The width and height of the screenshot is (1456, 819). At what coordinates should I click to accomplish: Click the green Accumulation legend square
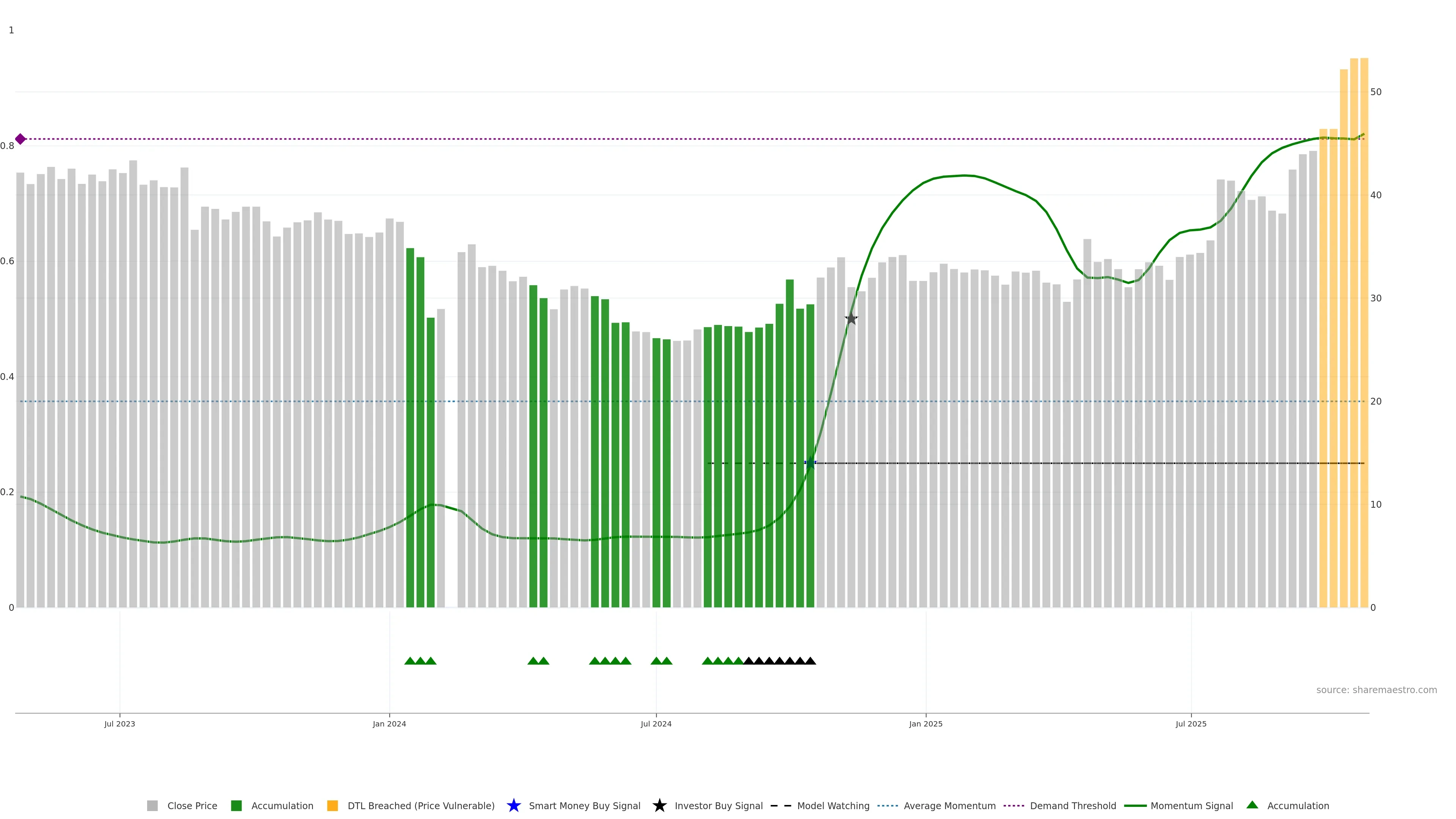tap(236, 806)
